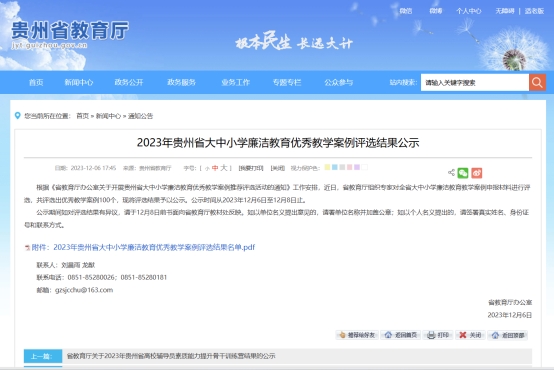Set the font size to 中
This screenshot has height=371, width=554.
[215, 168]
